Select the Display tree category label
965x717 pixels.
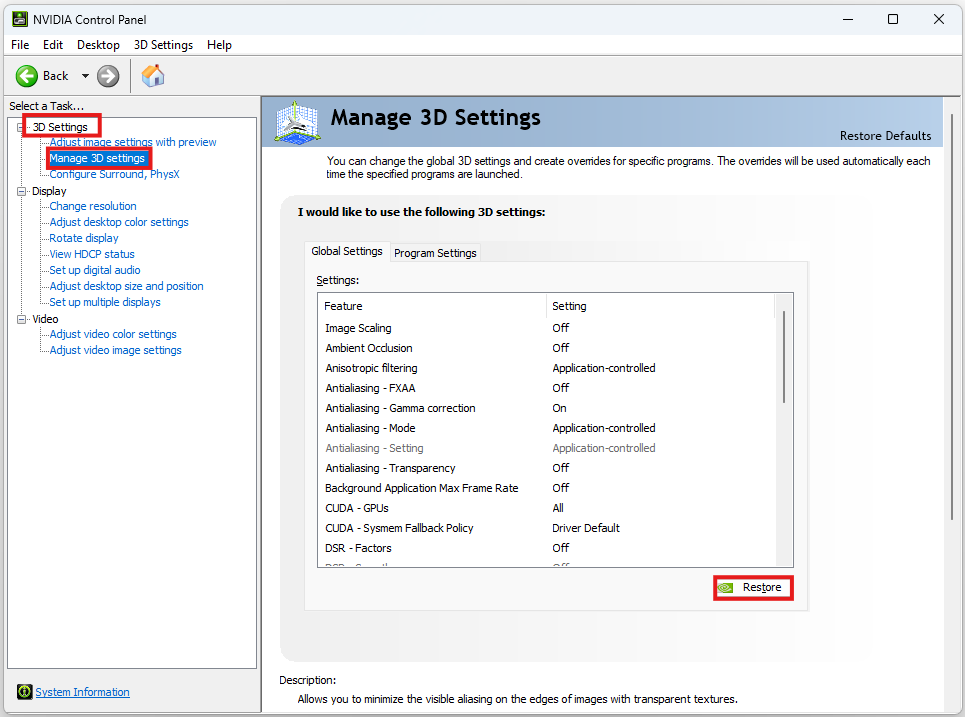(x=49, y=191)
